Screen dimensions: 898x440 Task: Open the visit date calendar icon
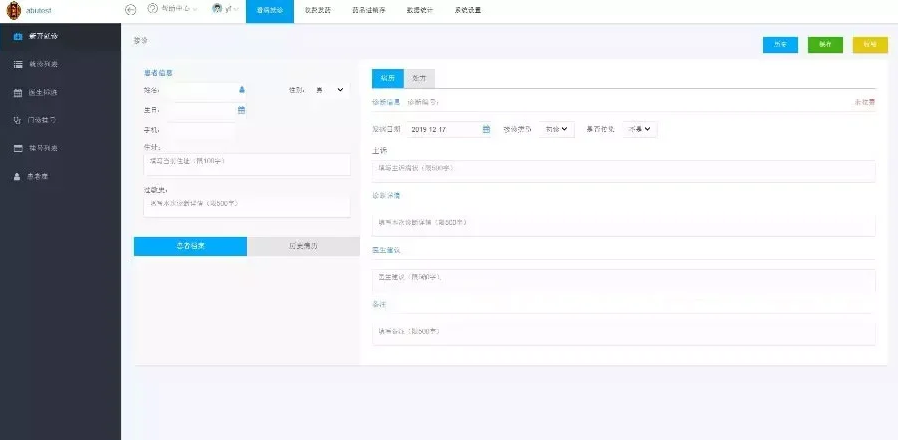[486, 129]
